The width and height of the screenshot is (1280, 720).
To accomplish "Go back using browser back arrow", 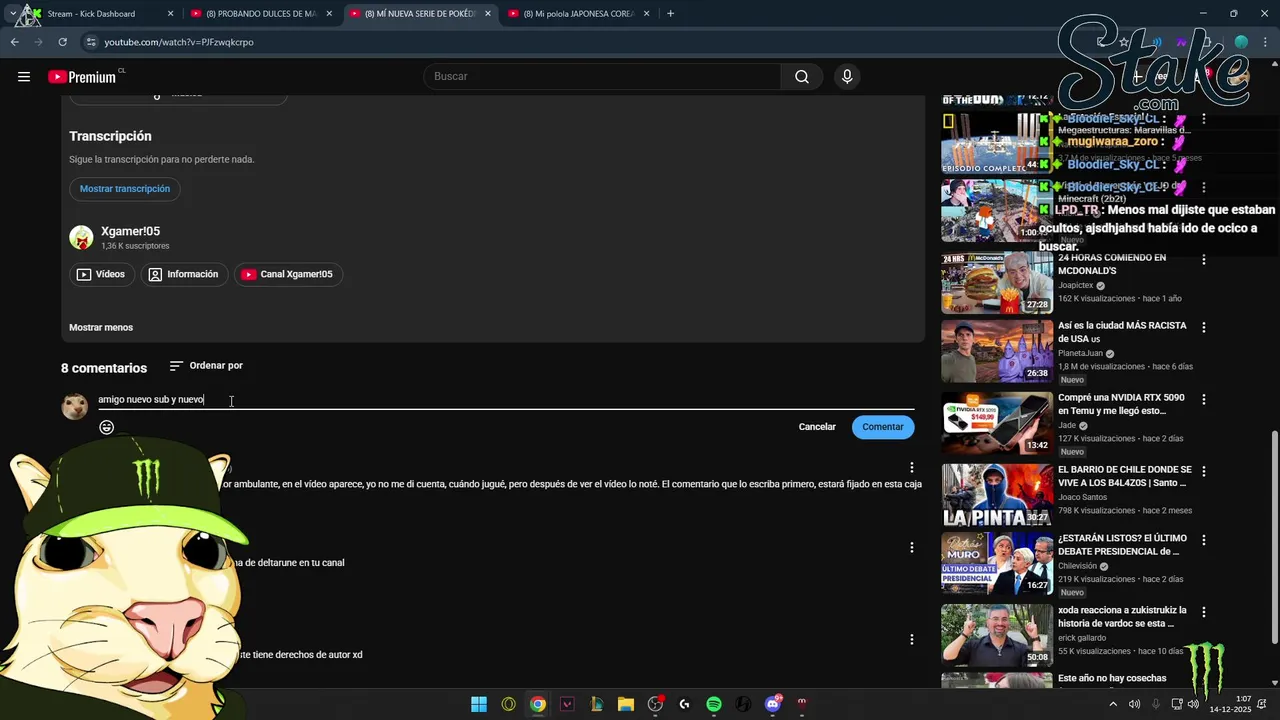I will (15, 42).
